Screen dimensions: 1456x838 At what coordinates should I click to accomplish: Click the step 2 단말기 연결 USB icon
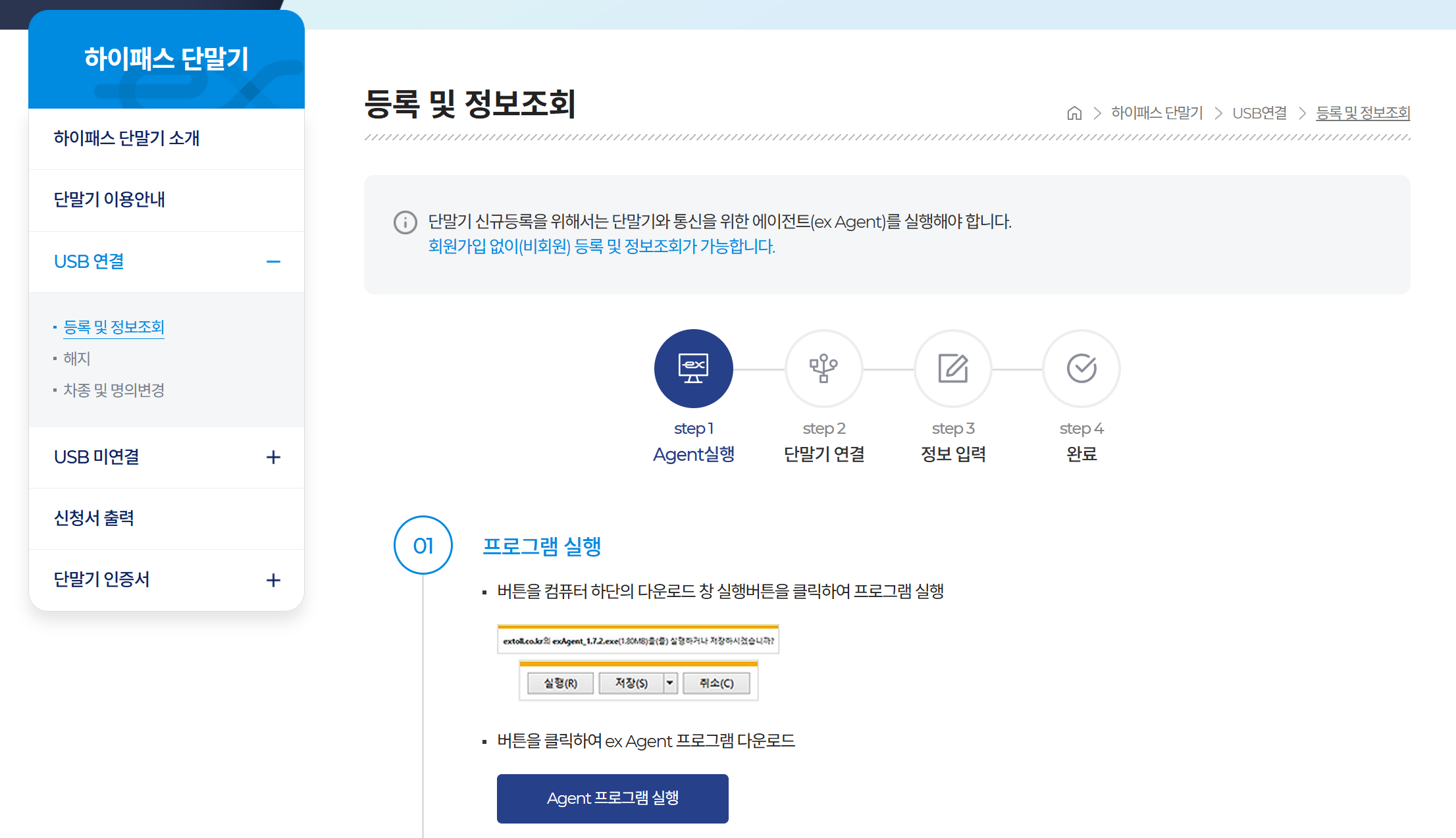click(823, 369)
